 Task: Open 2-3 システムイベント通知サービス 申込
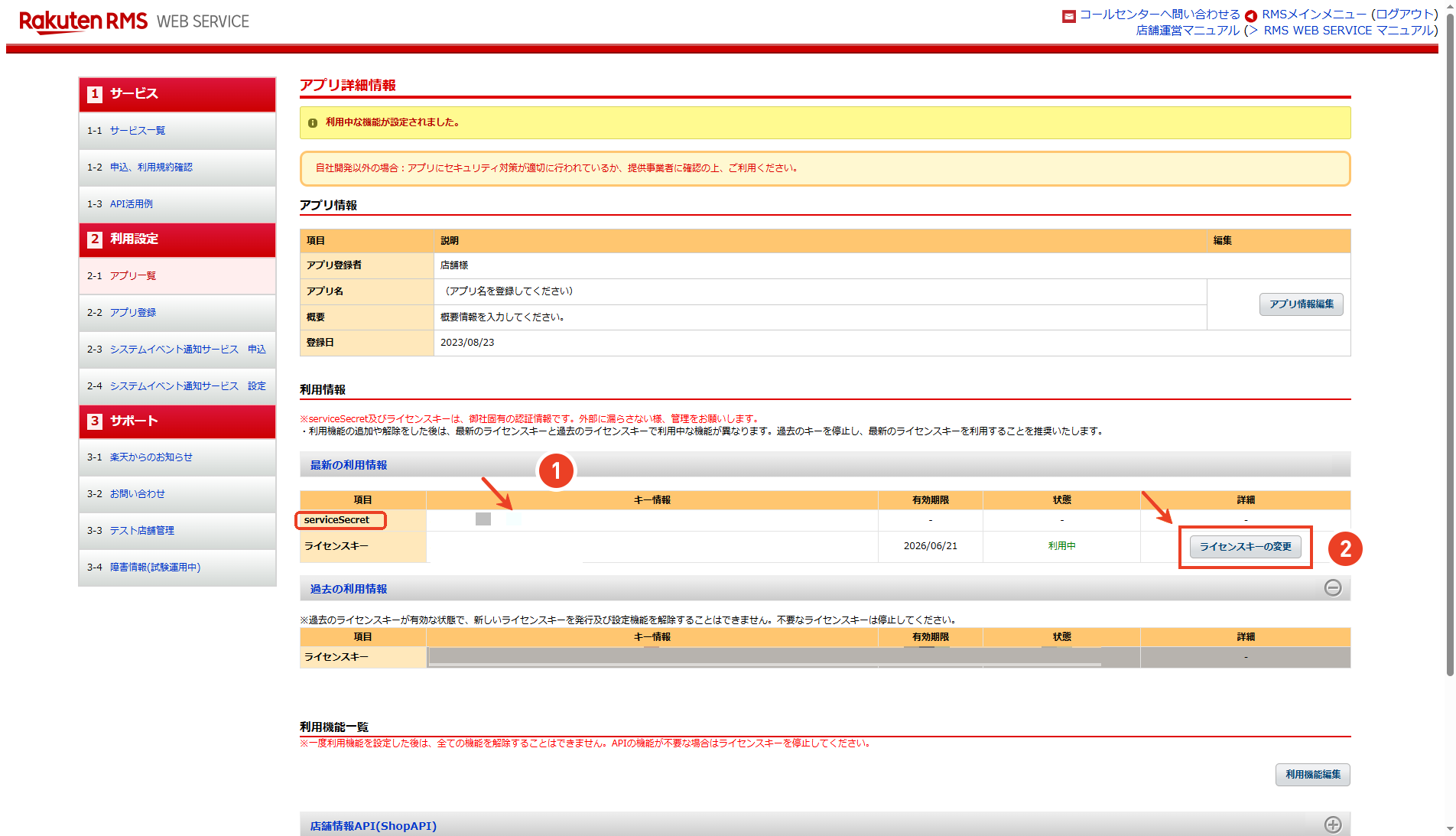[x=177, y=350]
